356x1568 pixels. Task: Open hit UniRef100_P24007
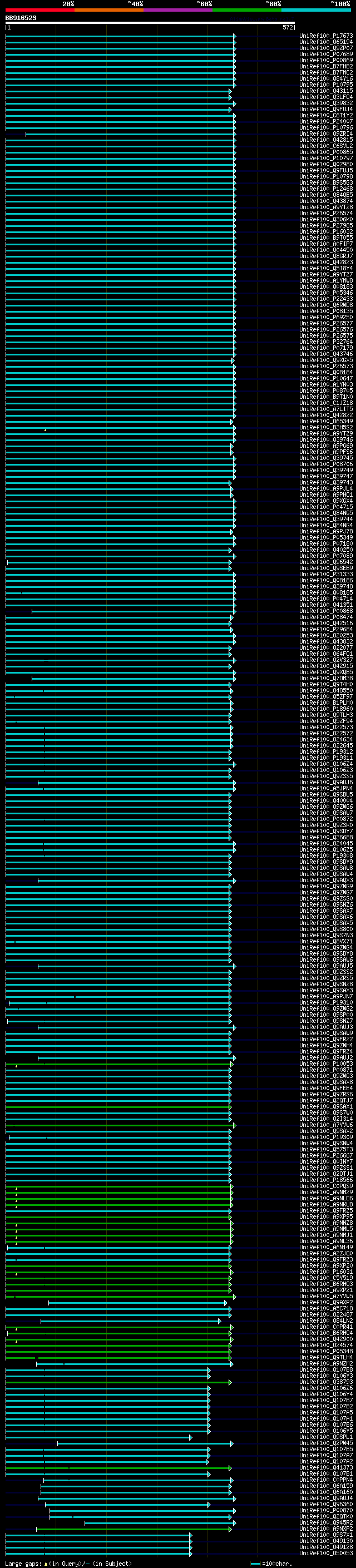[326, 122]
